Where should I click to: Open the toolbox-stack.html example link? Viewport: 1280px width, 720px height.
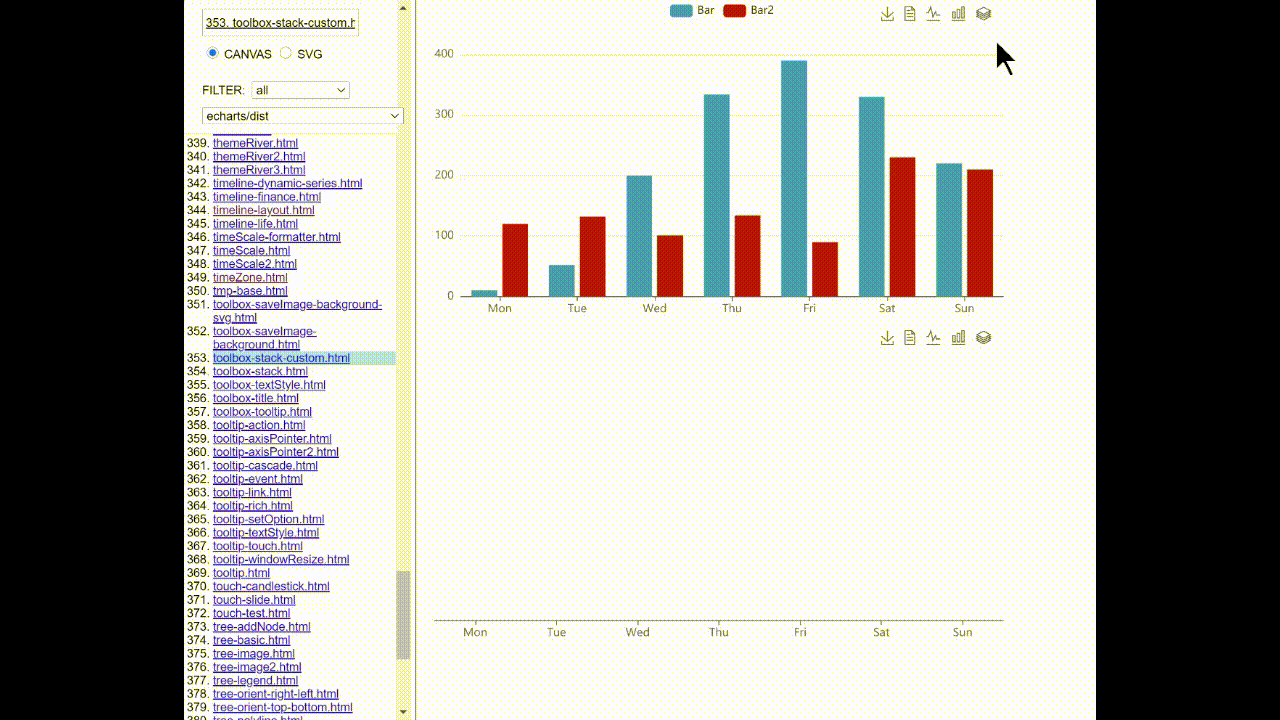coord(261,371)
